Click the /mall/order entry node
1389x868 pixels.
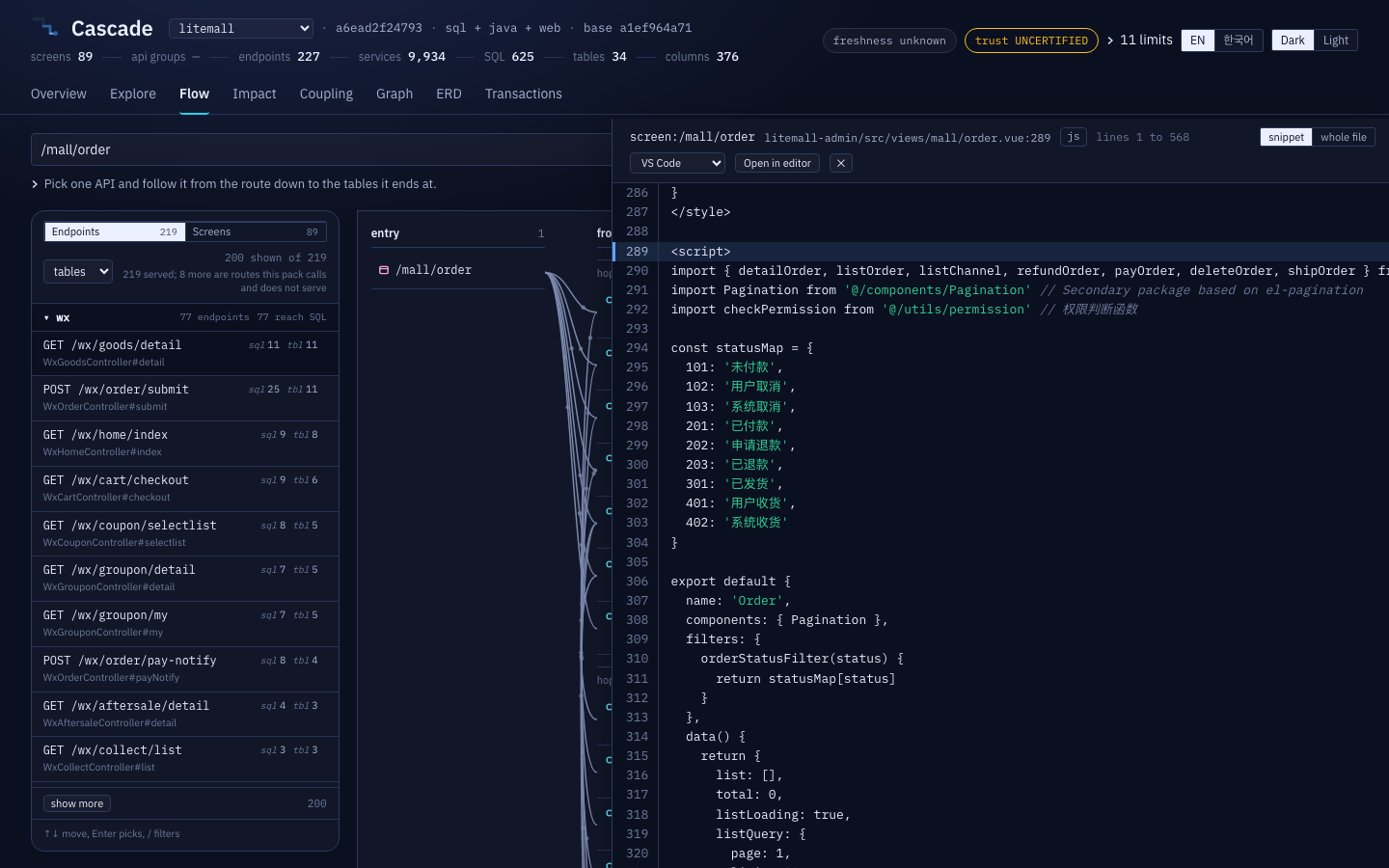[x=458, y=270]
